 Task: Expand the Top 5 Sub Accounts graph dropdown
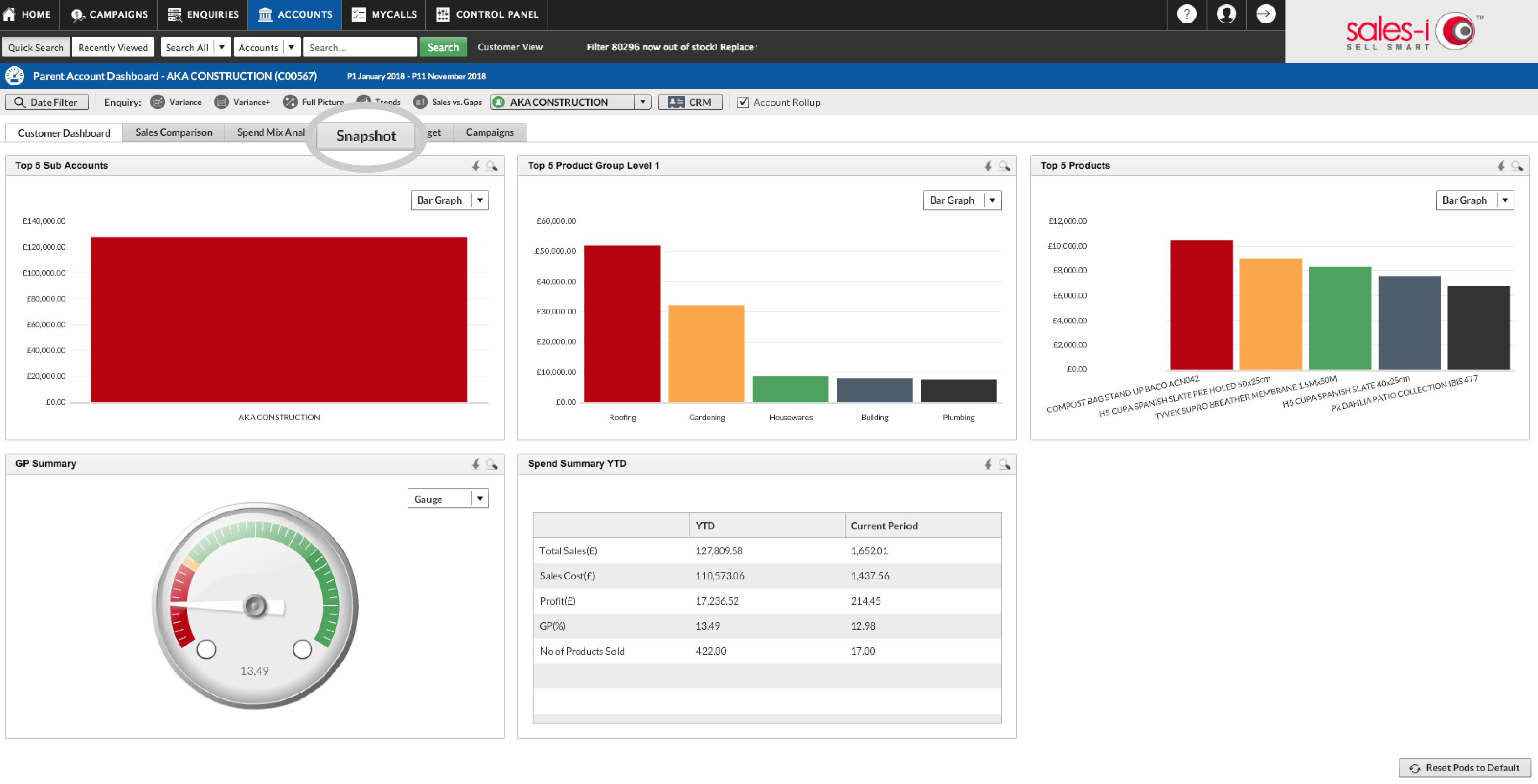tap(480, 200)
